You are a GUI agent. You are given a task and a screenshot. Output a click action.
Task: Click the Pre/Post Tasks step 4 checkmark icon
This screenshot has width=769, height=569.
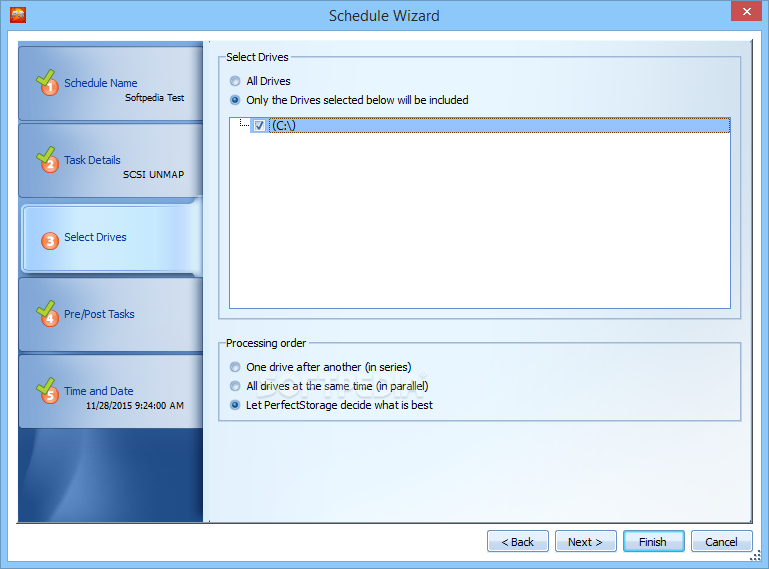pyautogui.click(x=47, y=313)
